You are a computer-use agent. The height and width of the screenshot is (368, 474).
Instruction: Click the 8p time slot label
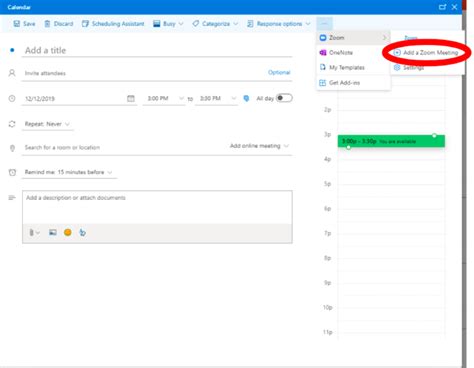tap(327, 258)
